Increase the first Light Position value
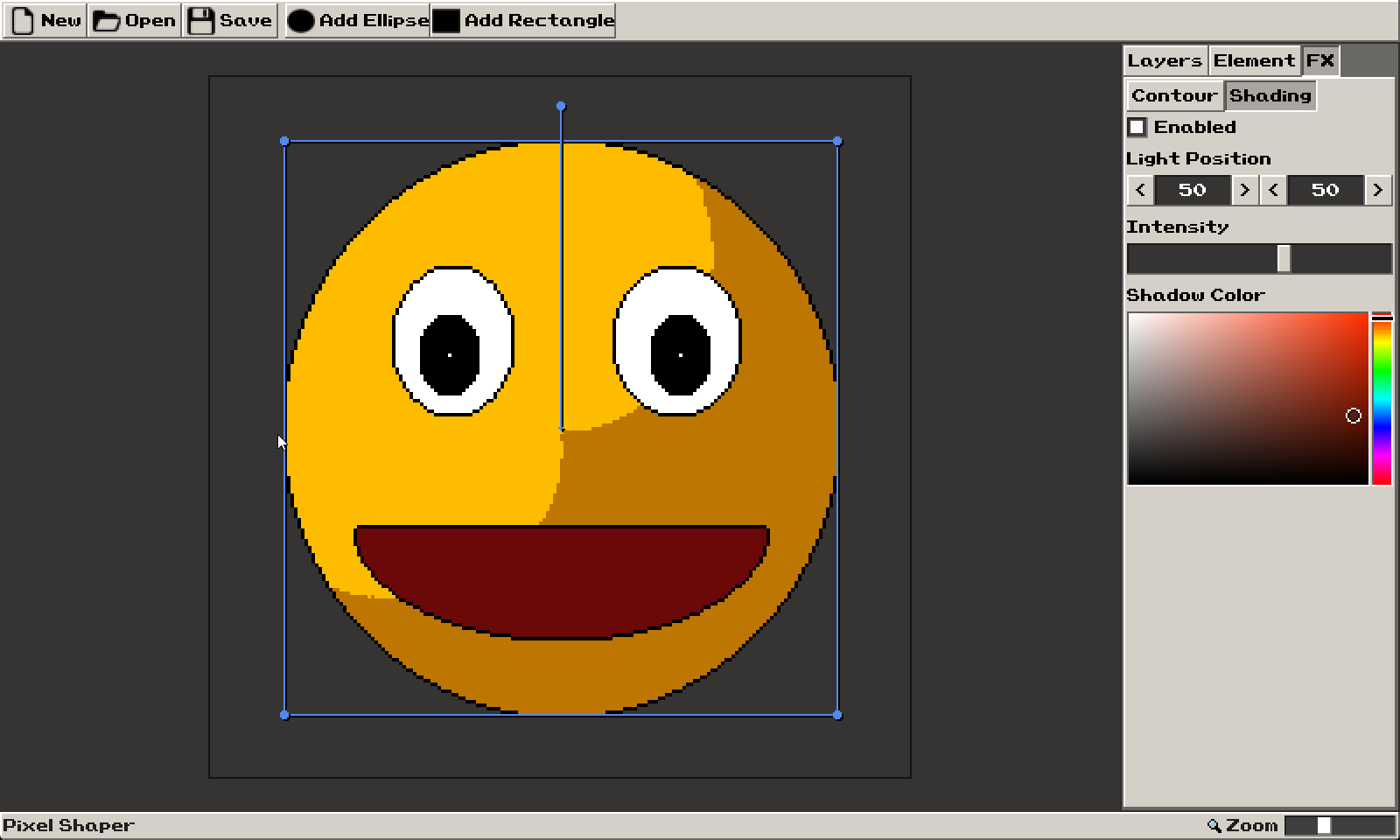The width and height of the screenshot is (1400, 840). pos(1244,190)
